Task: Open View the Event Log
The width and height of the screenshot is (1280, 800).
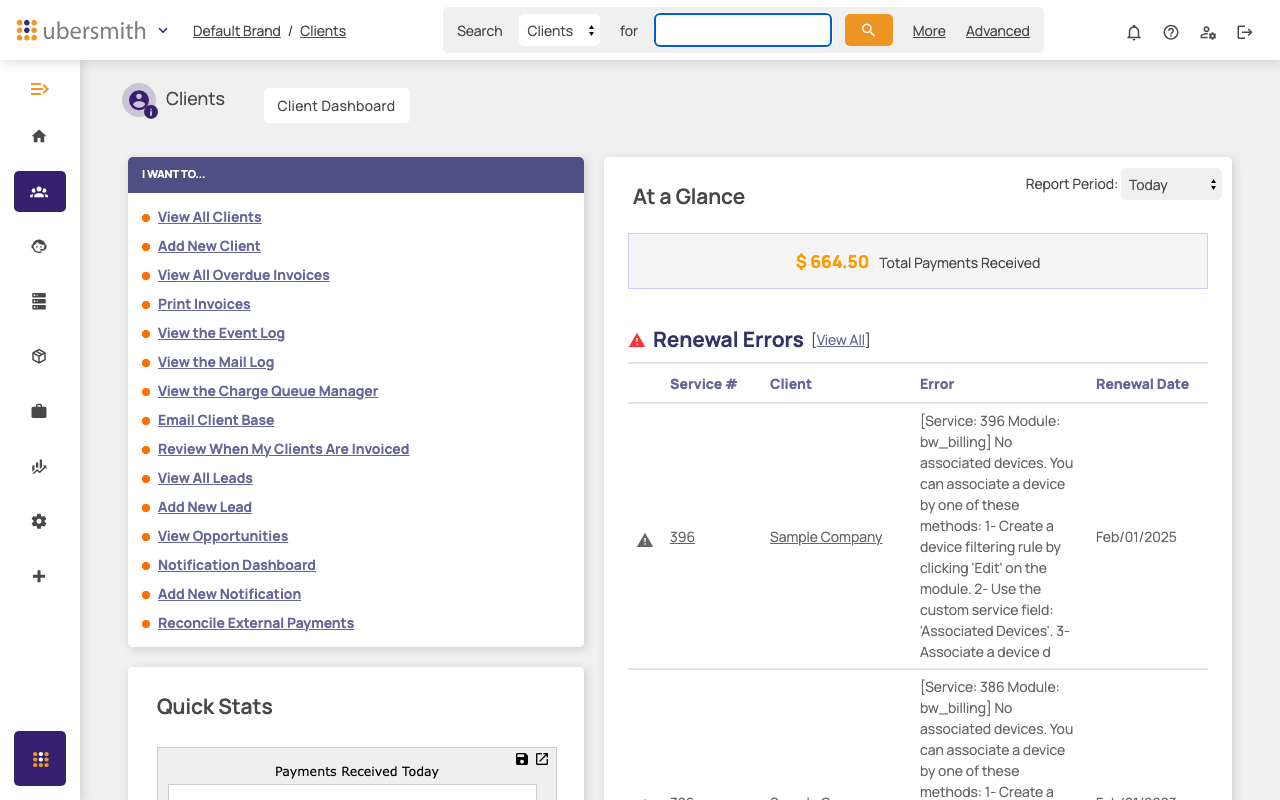Action: coord(221,333)
